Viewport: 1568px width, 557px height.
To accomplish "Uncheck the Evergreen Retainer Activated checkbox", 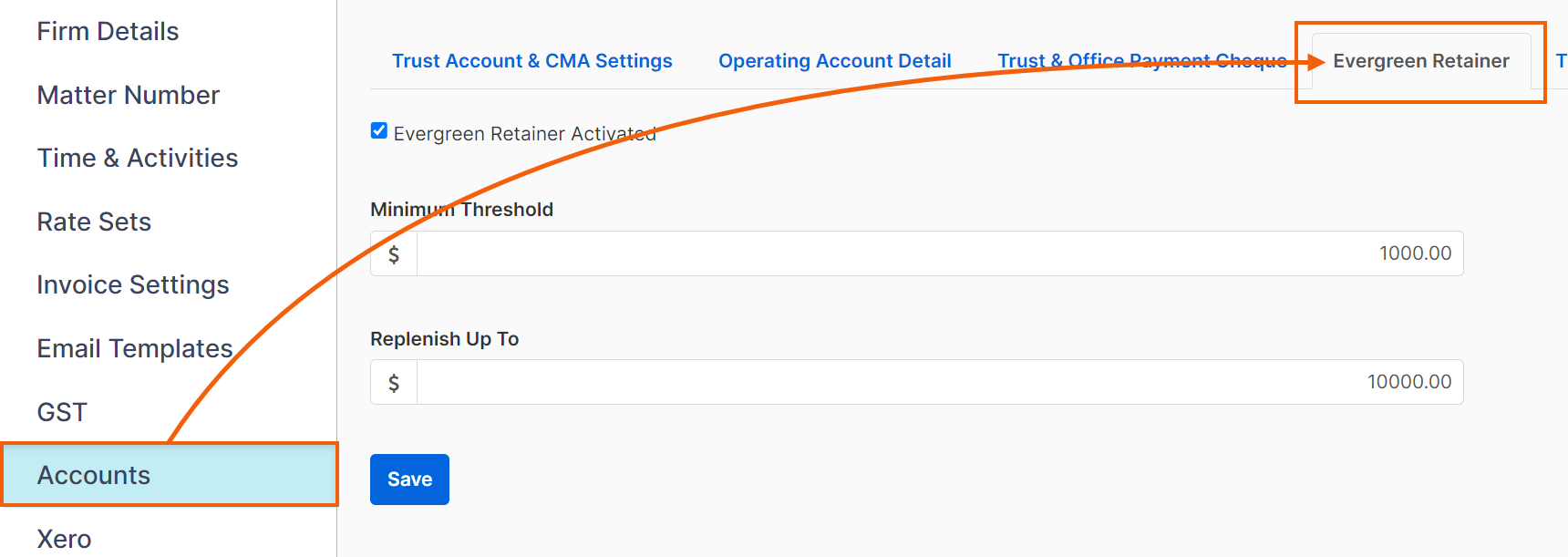I will 379,131.
